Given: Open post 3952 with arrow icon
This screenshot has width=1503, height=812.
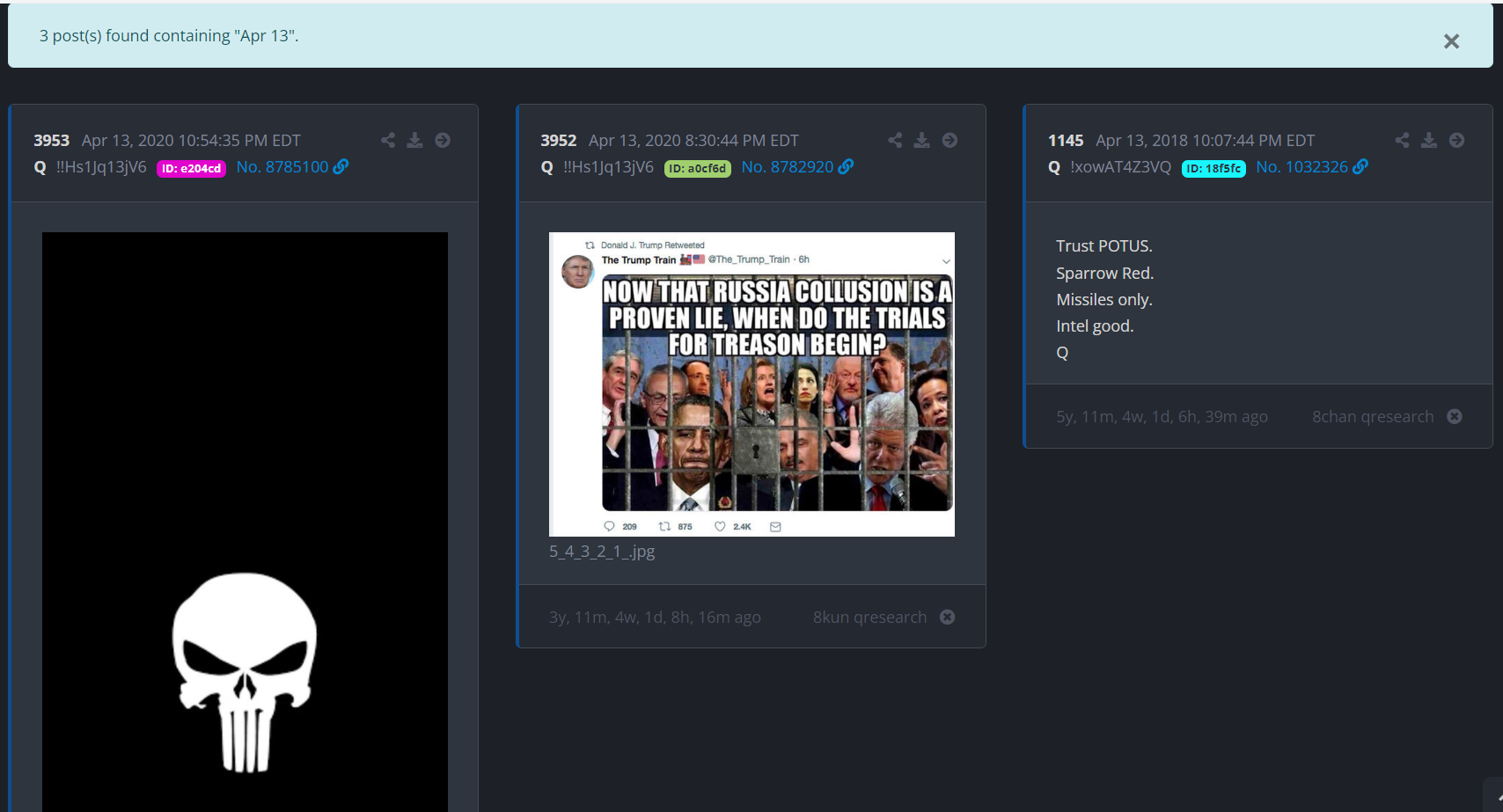Looking at the screenshot, I should coord(949,140).
